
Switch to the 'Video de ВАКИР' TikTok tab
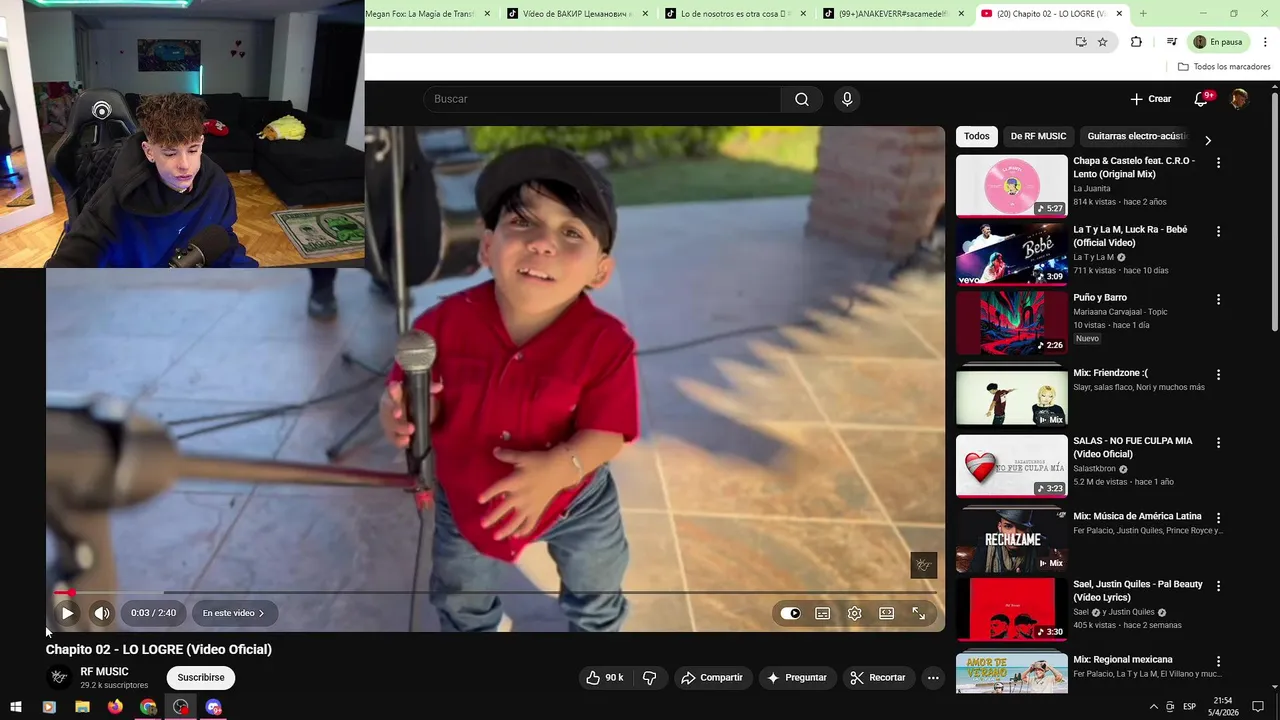578,14
